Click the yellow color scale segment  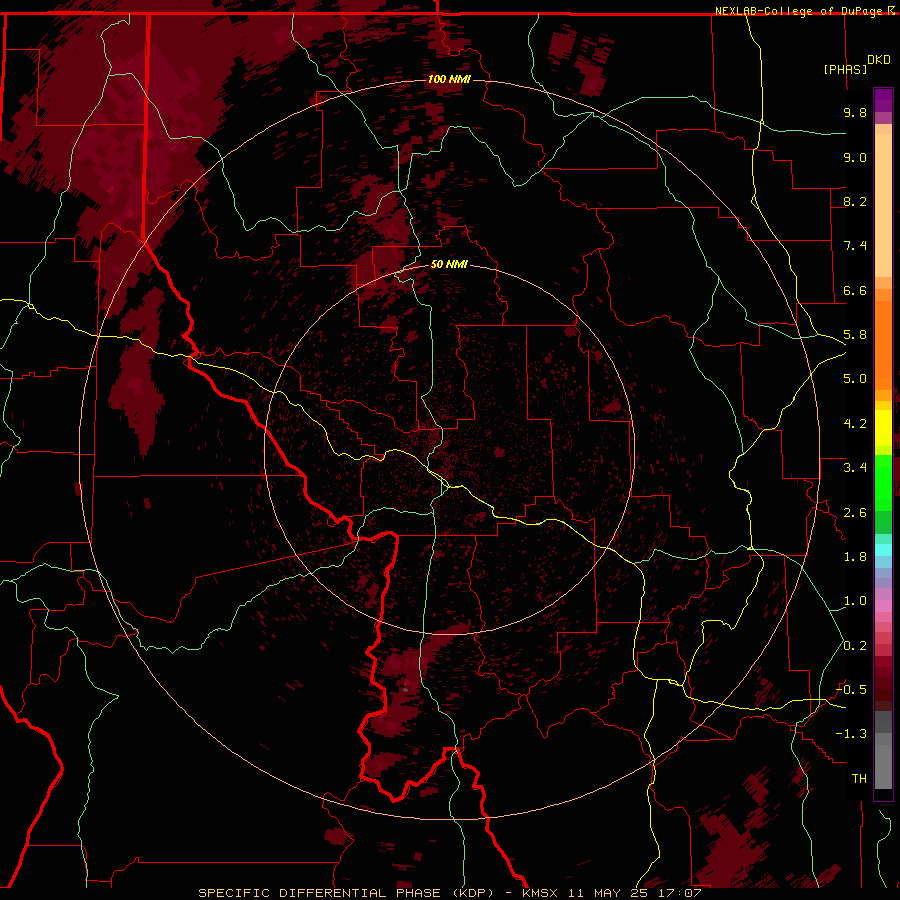pos(883,428)
